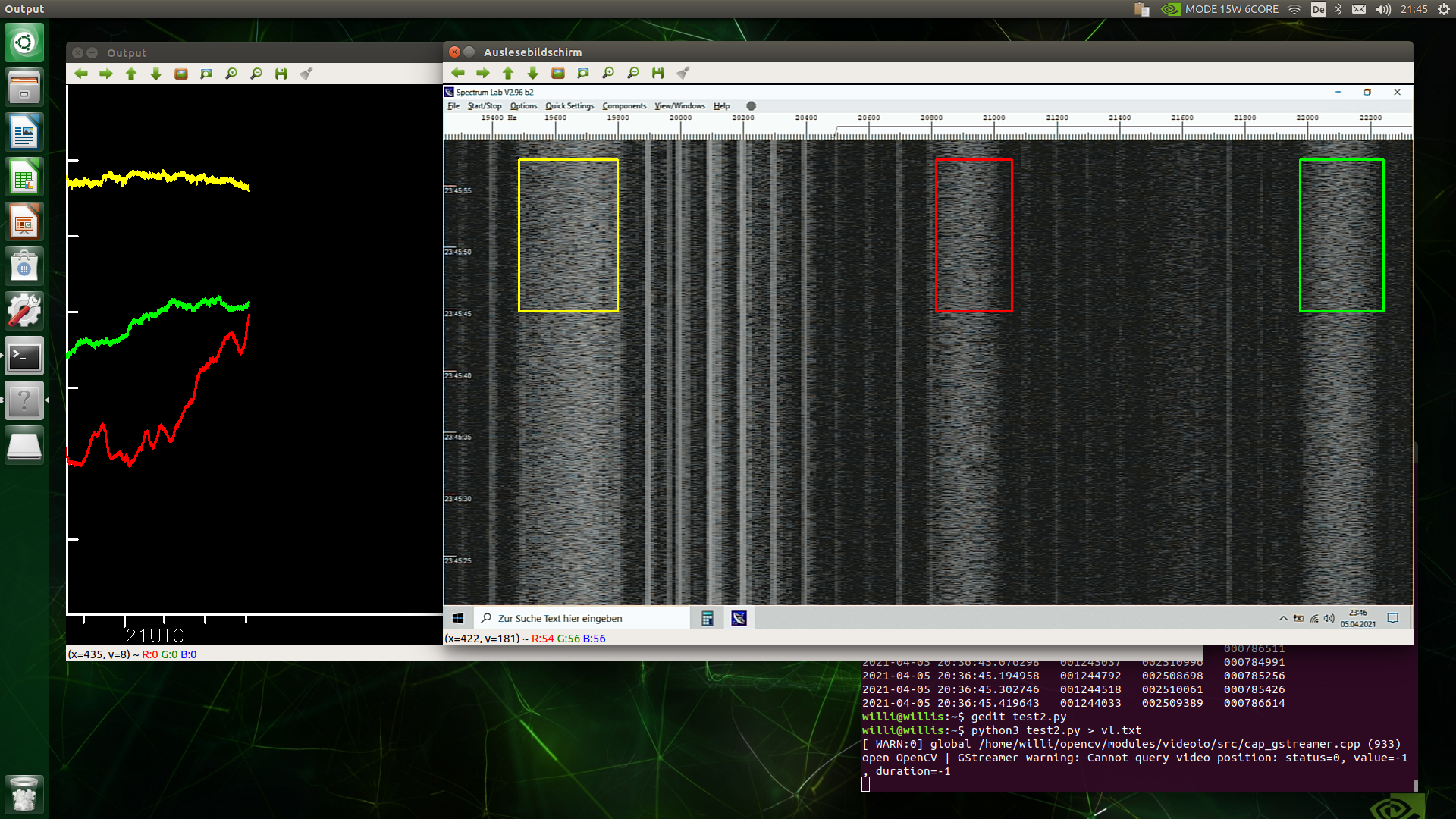Open the sound volume indicator menu
Viewport: 1456px width, 819px height.
point(1383,9)
